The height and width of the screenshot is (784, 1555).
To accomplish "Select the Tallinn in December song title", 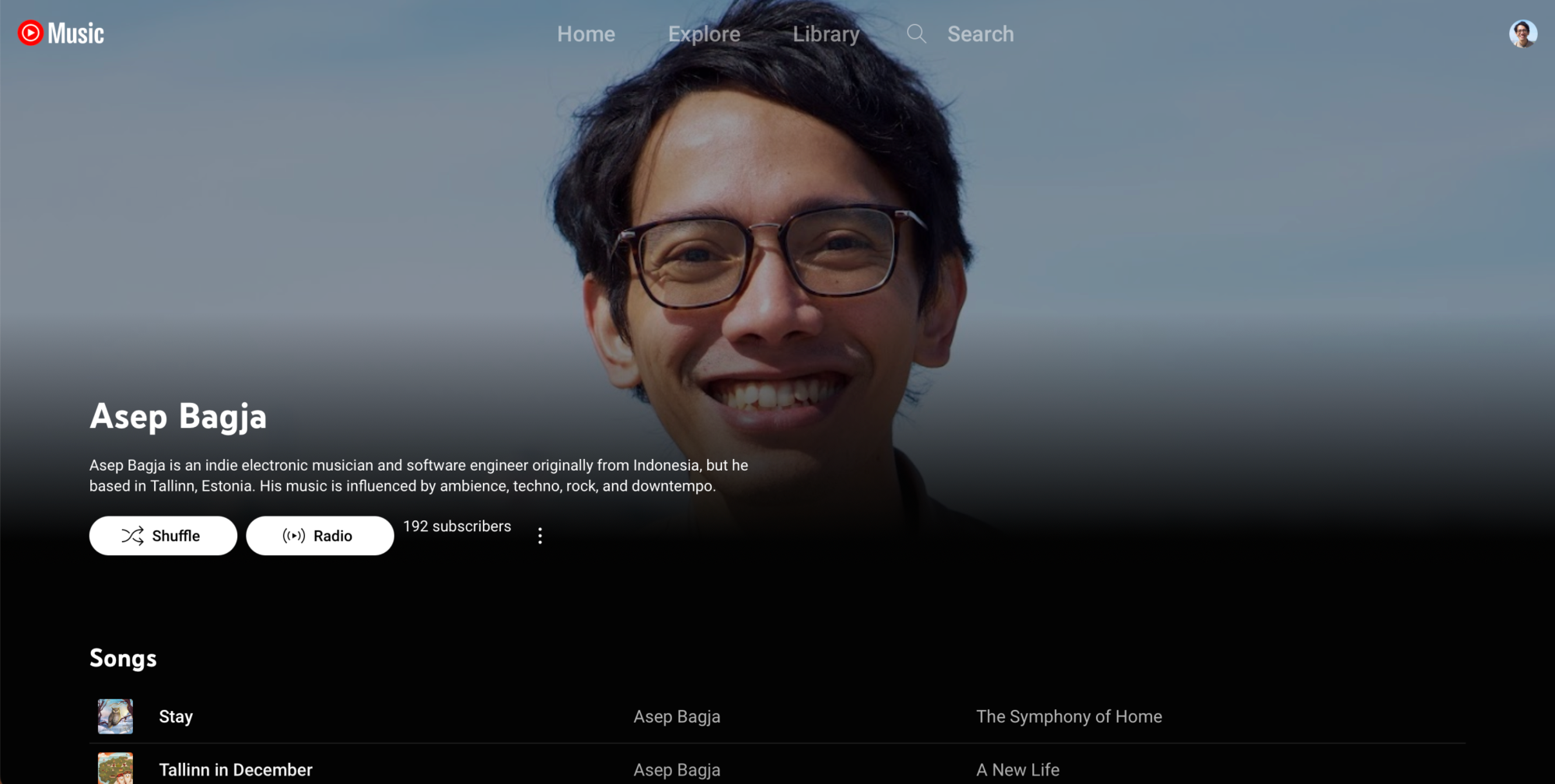I will coord(236,769).
